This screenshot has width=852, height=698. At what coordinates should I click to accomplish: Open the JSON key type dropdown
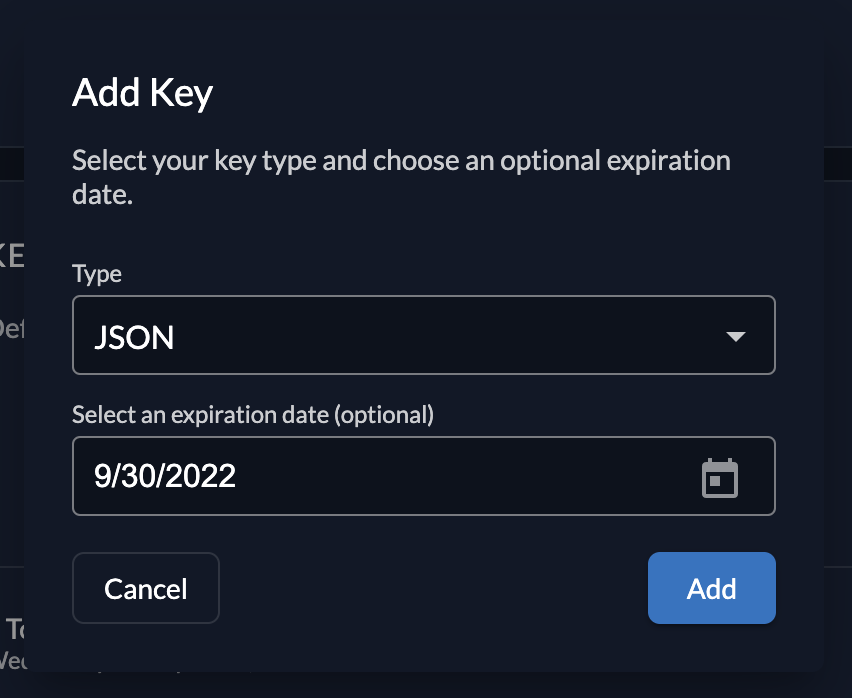(x=423, y=336)
